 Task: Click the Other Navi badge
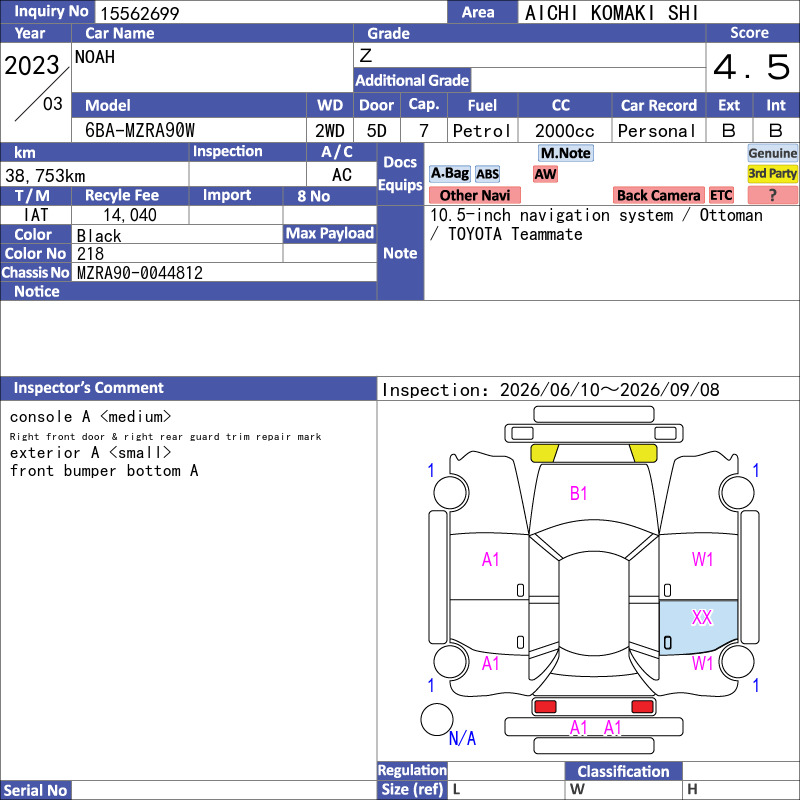click(x=474, y=195)
